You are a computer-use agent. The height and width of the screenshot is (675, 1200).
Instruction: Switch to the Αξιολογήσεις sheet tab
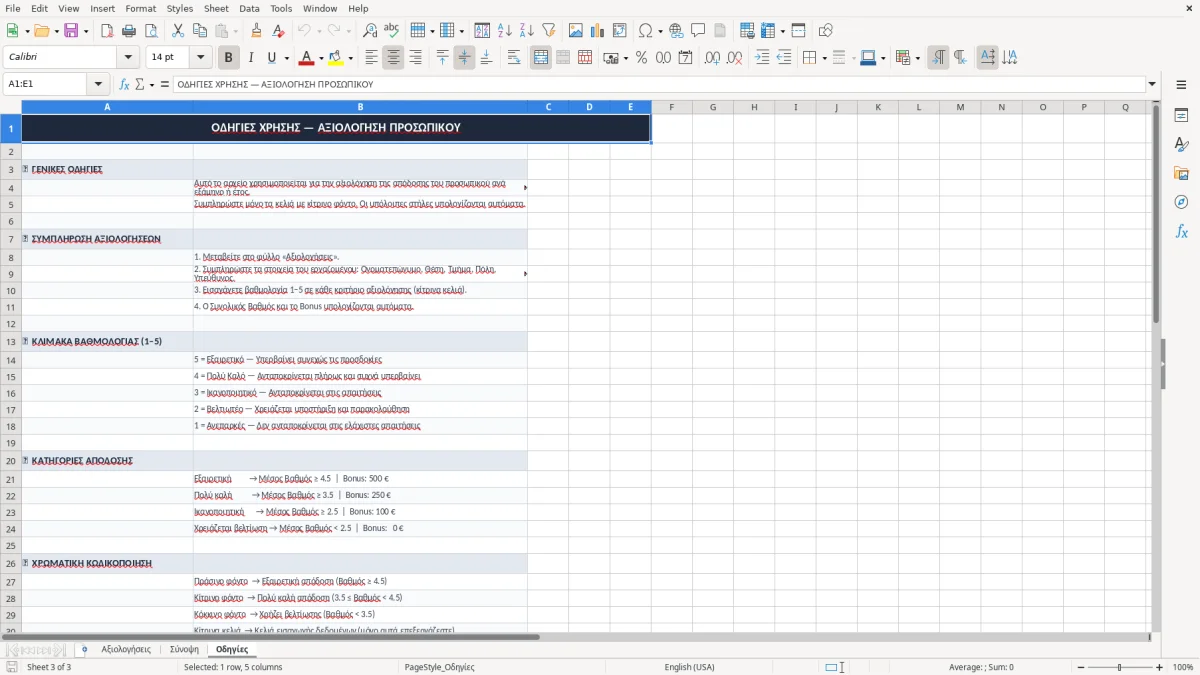(126, 650)
